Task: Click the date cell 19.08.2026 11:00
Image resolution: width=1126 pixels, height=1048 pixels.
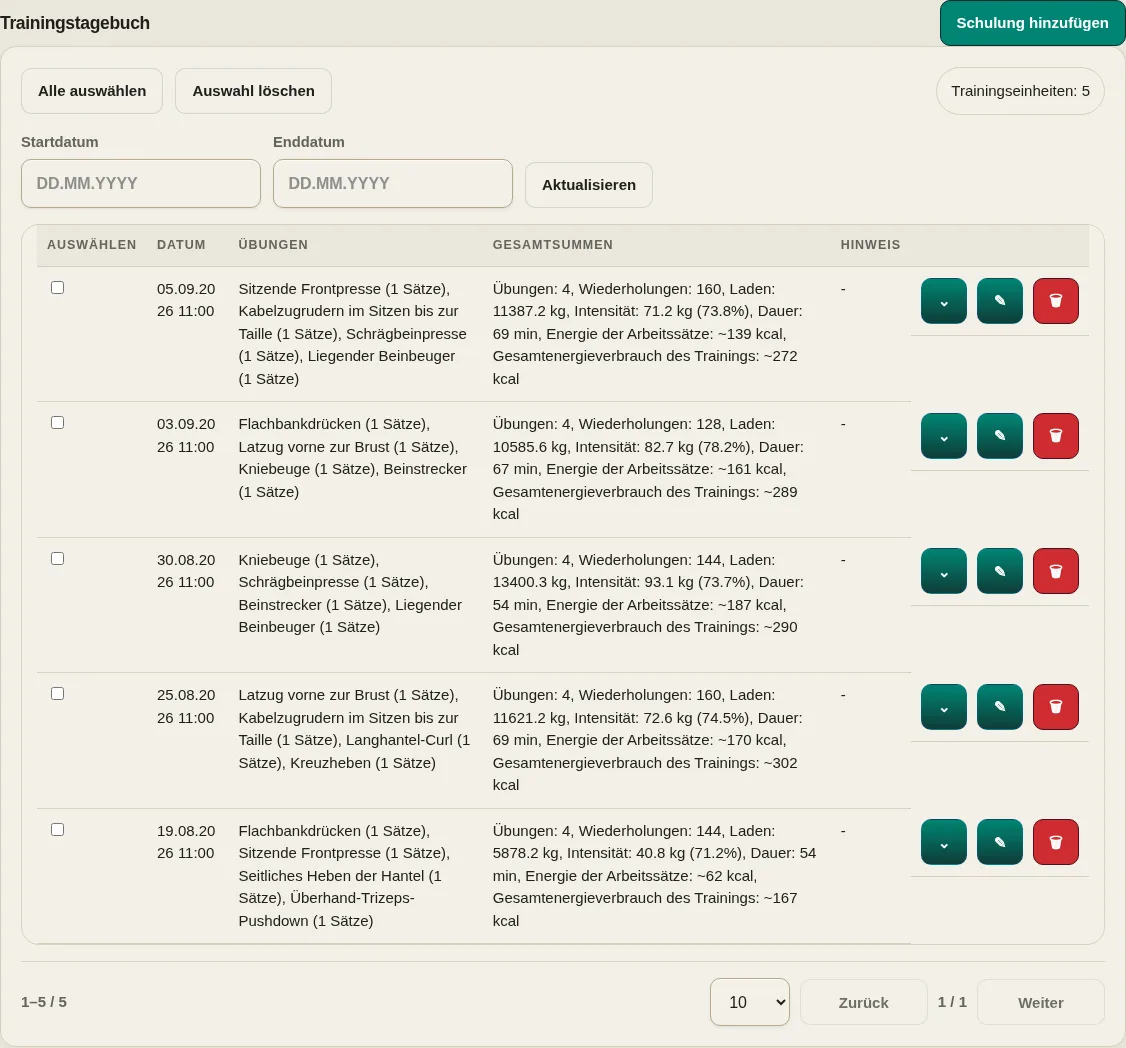Action: coord(186,842)
